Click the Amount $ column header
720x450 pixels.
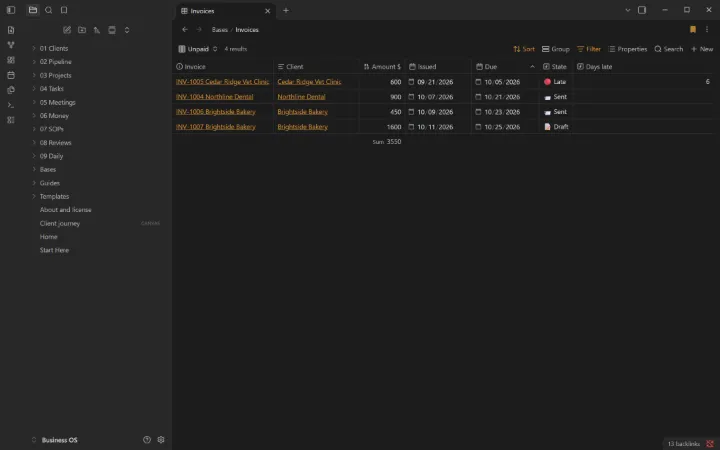coord(382,67)
